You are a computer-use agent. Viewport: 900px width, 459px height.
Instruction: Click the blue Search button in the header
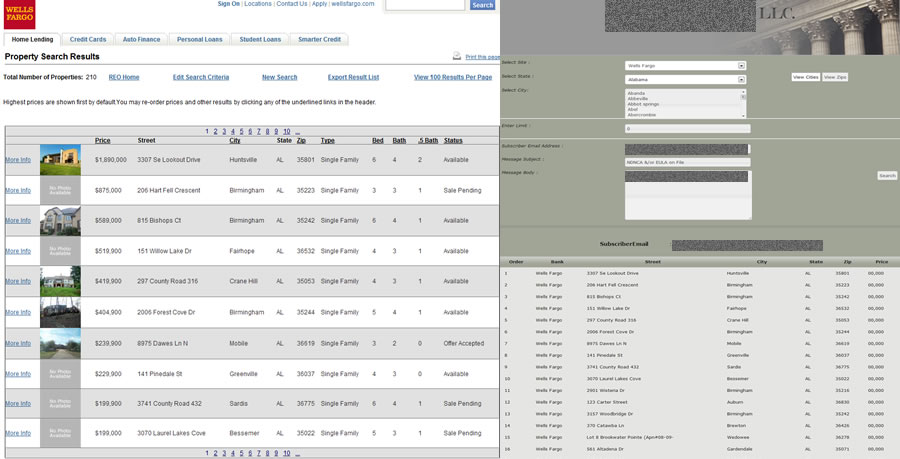[482, 5]
